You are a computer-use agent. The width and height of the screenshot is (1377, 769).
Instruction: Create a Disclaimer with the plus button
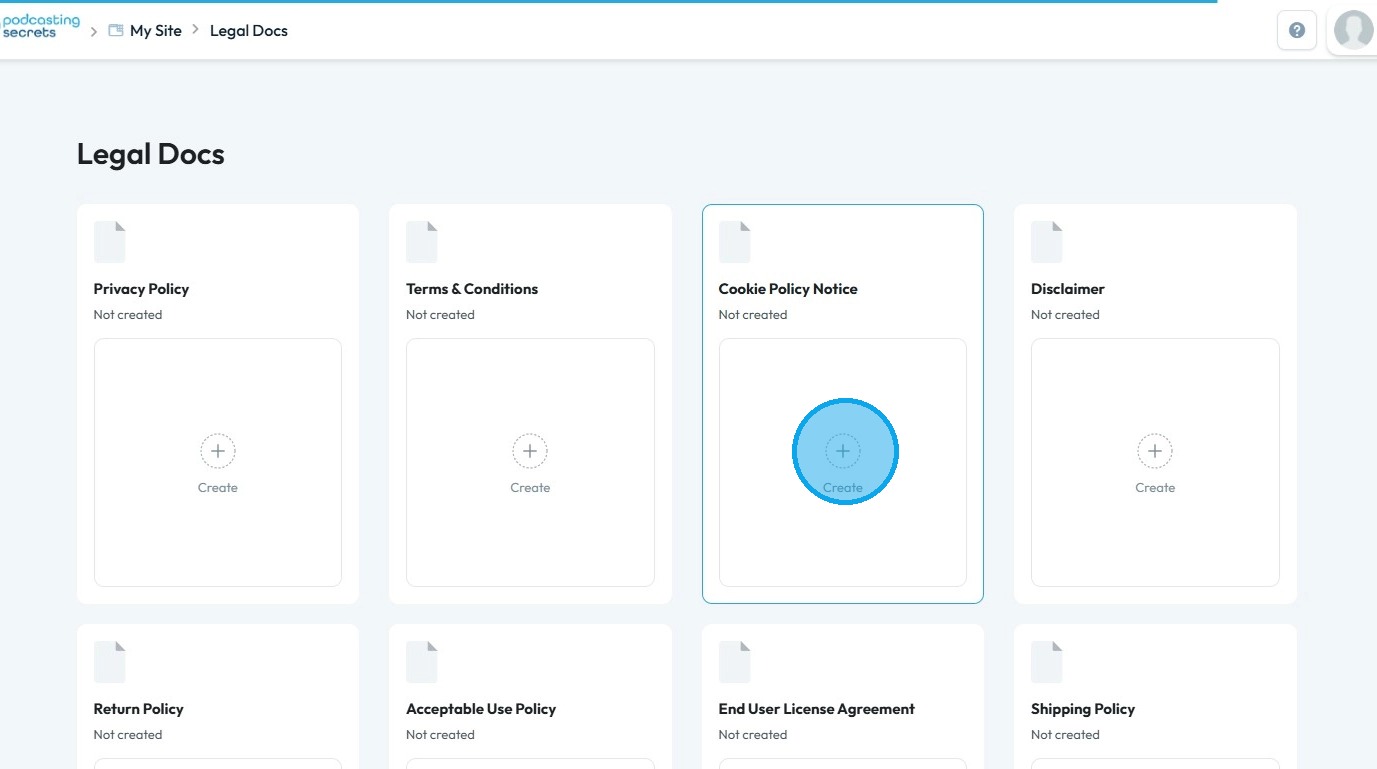pos(1155,451)
